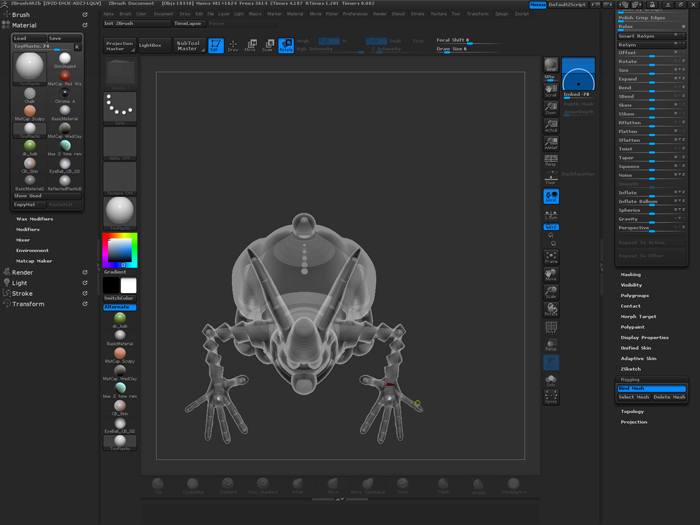This screenshot has width=700, height=525.
Task: Click the CopyMat button
Action: [29, 204]
